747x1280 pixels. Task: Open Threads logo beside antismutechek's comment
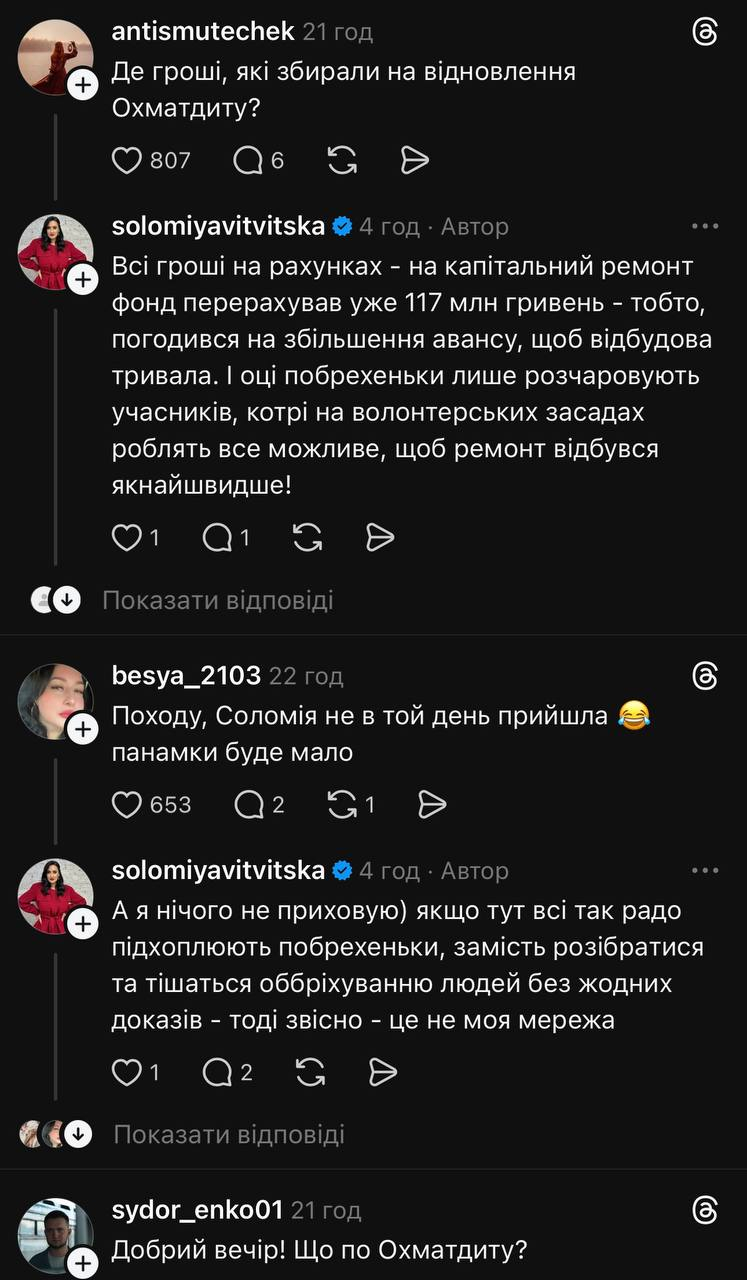705,33
